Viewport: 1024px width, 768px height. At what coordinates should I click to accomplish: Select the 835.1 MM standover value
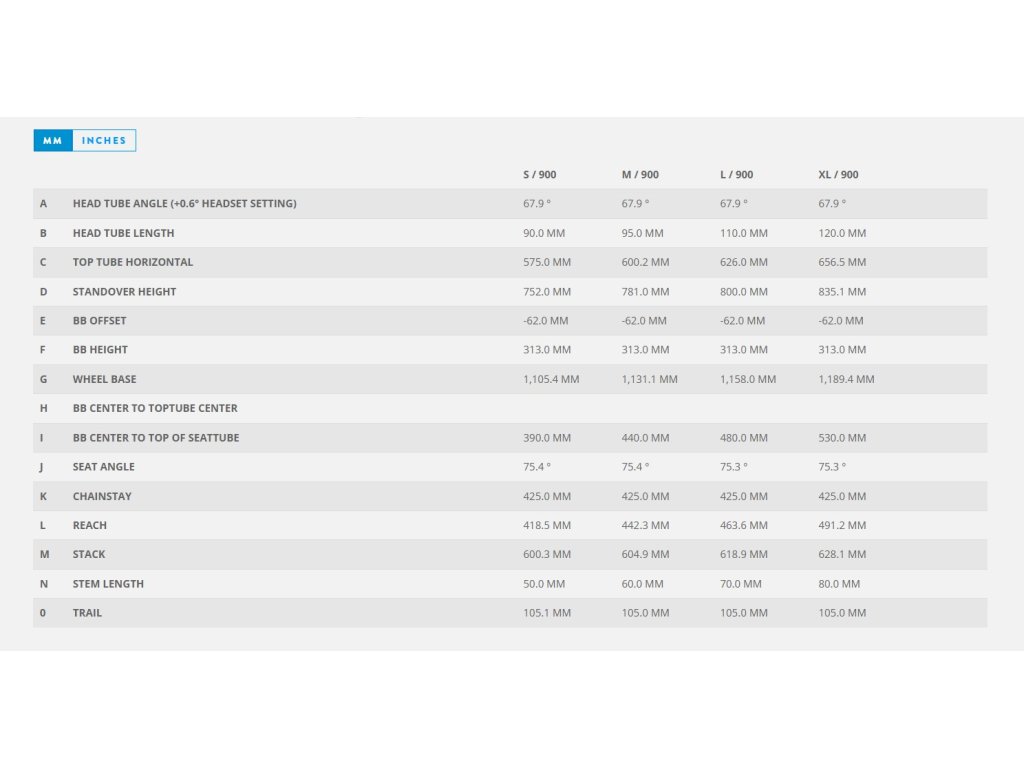(x=842, y=292)
